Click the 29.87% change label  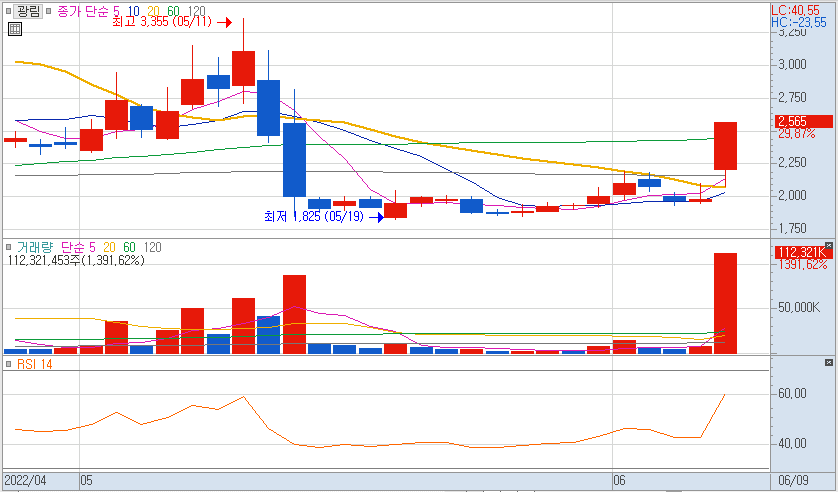coord(797,134)
